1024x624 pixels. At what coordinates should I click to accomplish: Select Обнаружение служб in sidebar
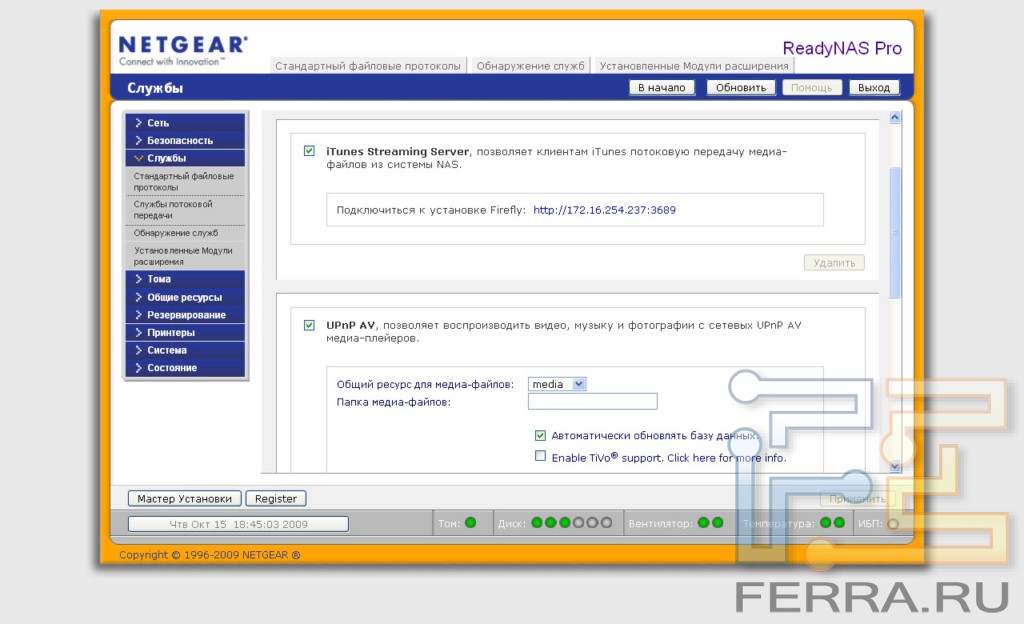pyautogui.click(x=176, y=233)
